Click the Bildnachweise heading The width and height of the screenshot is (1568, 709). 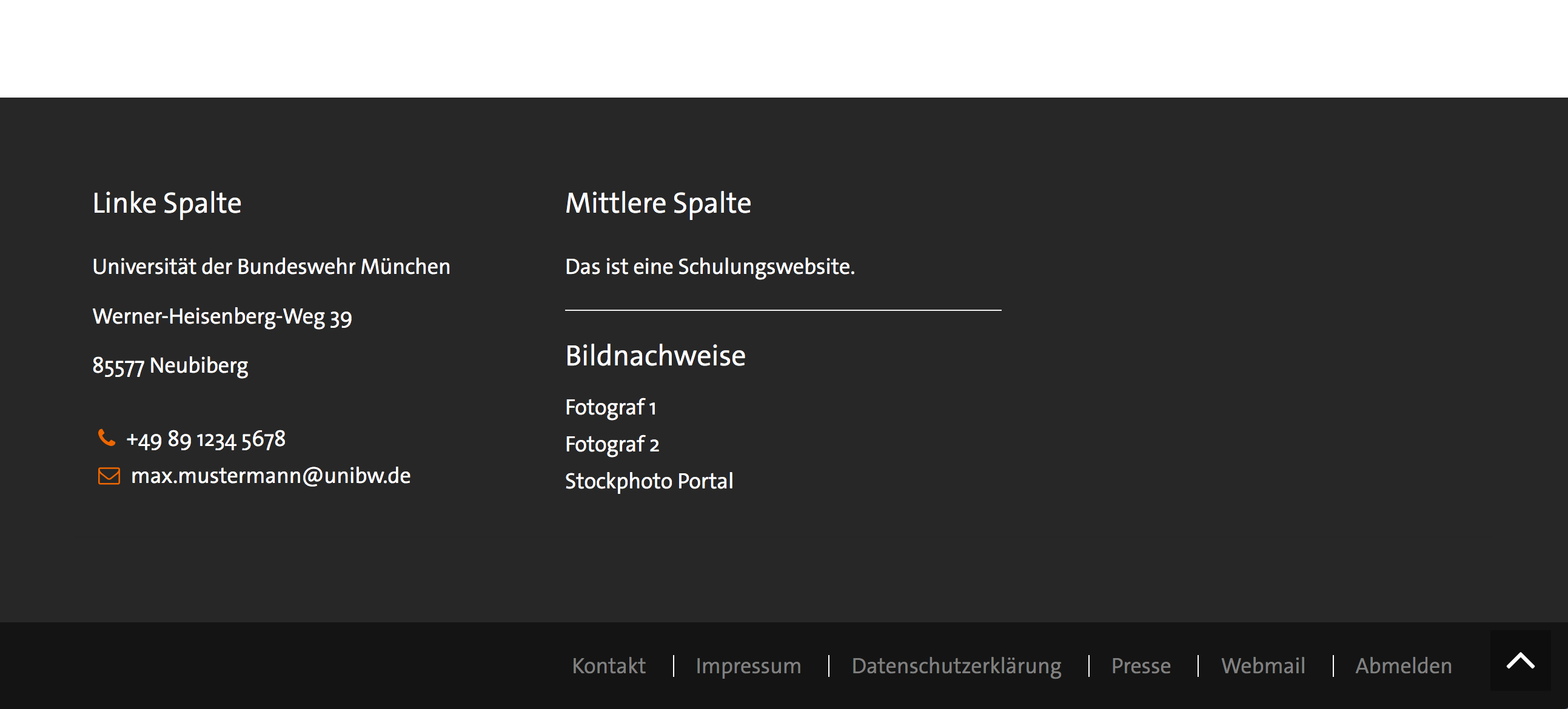[655, 355]
